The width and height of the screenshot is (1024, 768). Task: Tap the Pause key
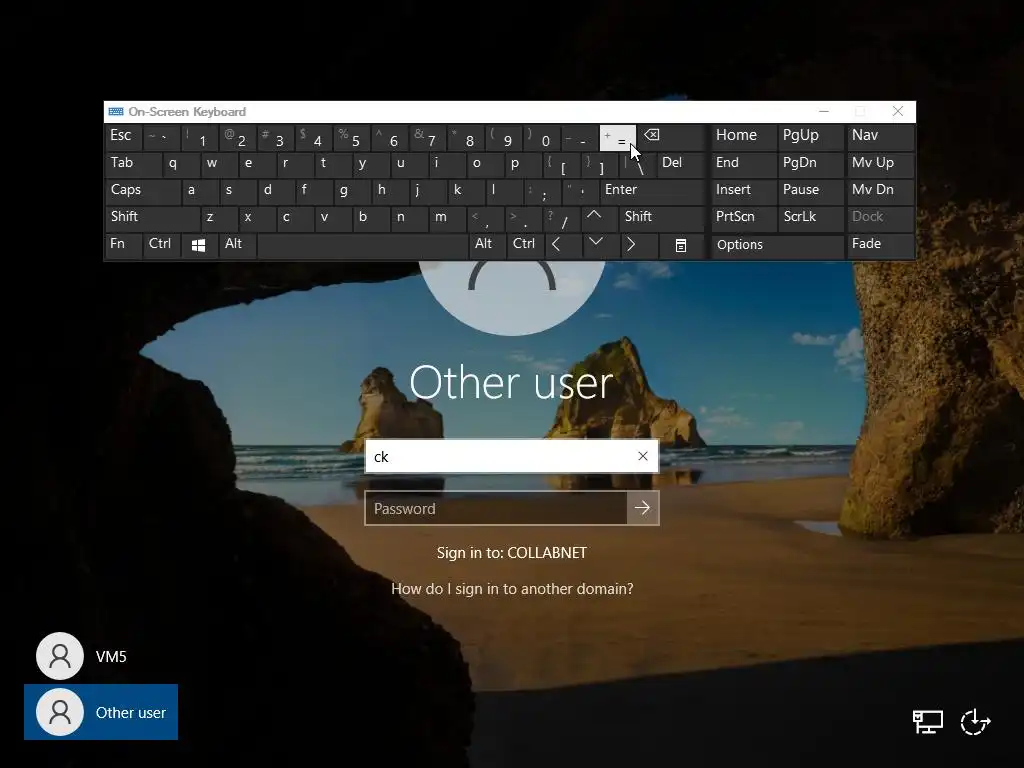click(810, 191)
